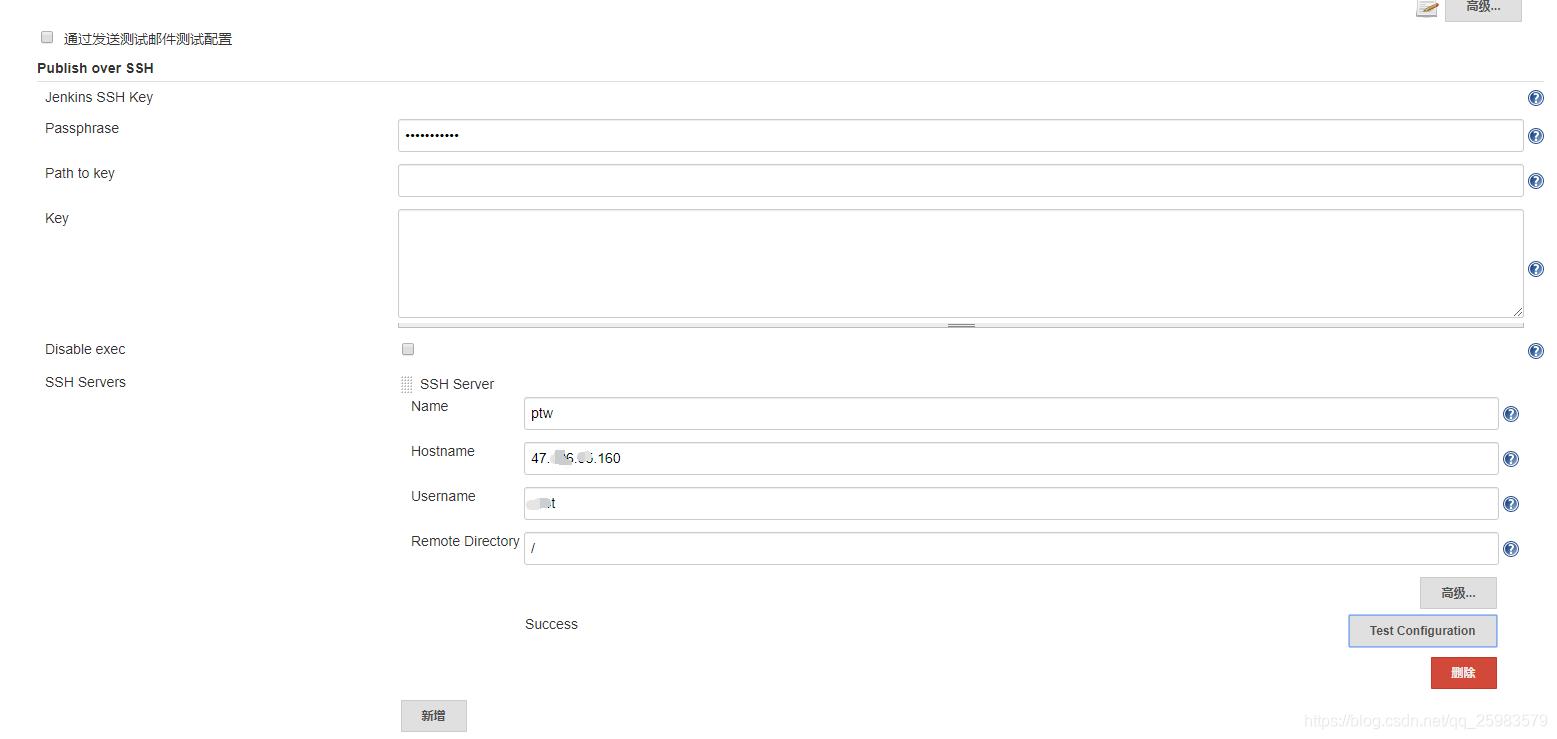Click the Success status text
Screen dimensions: 1557x739
coord(551,624)
